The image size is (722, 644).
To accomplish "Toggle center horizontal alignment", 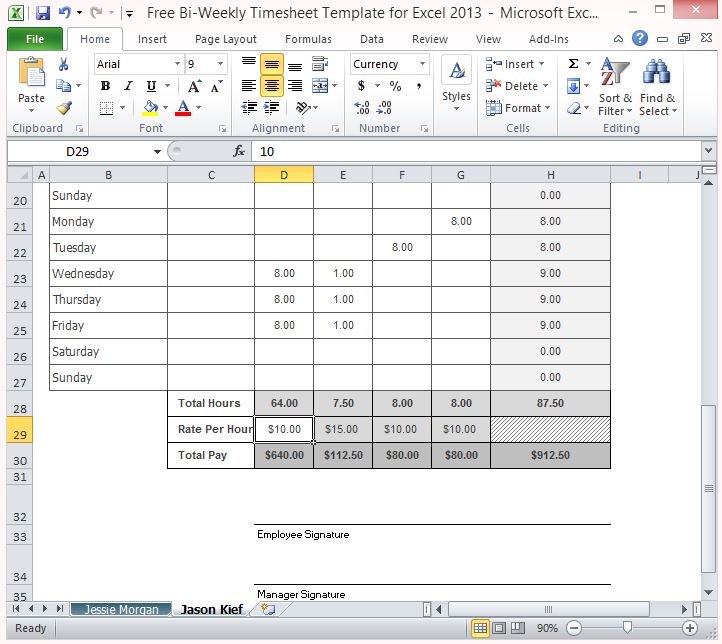I will click(x=271, y=86).
